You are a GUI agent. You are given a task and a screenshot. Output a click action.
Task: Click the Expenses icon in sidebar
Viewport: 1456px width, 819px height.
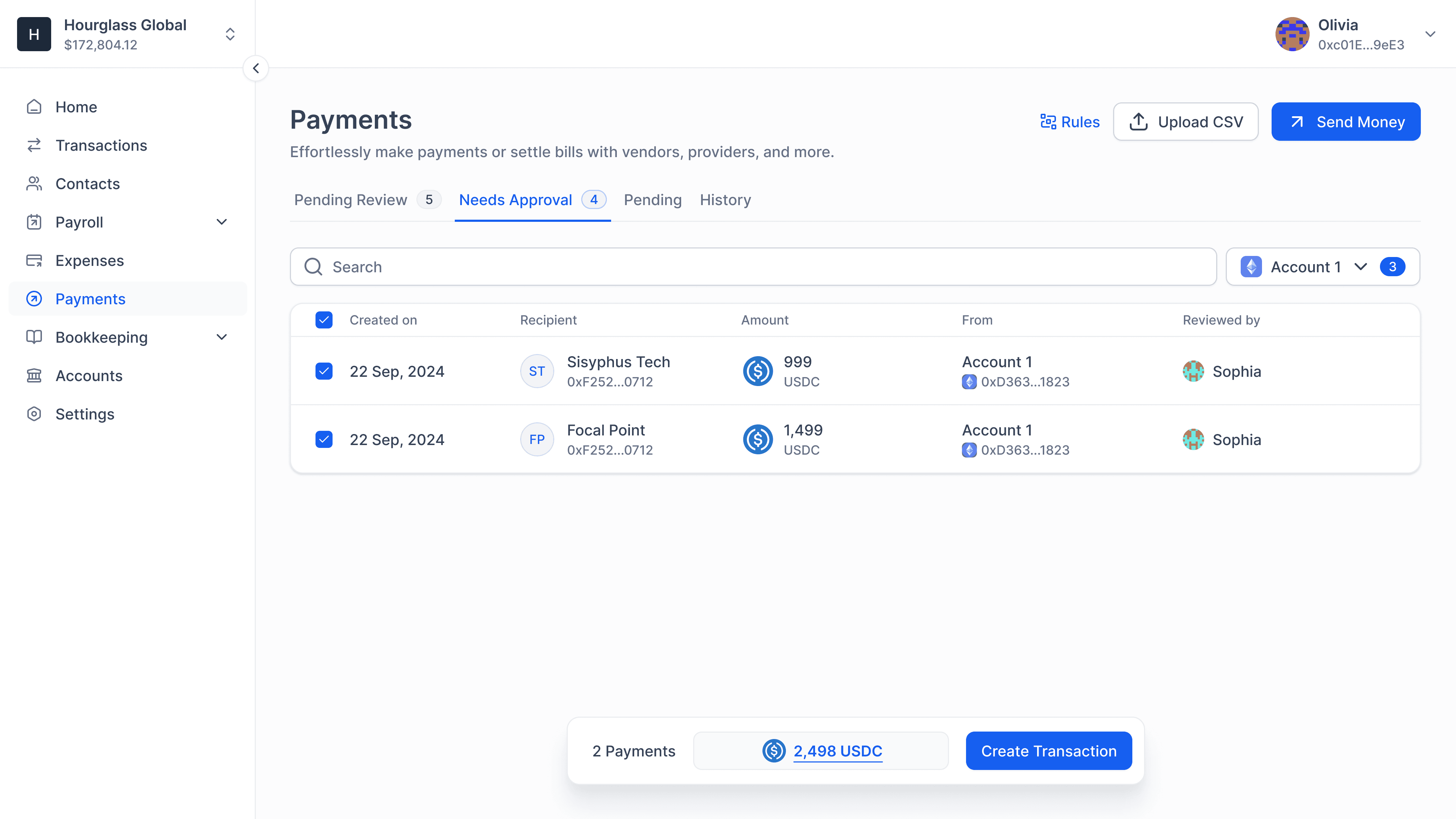click(34, 260)
